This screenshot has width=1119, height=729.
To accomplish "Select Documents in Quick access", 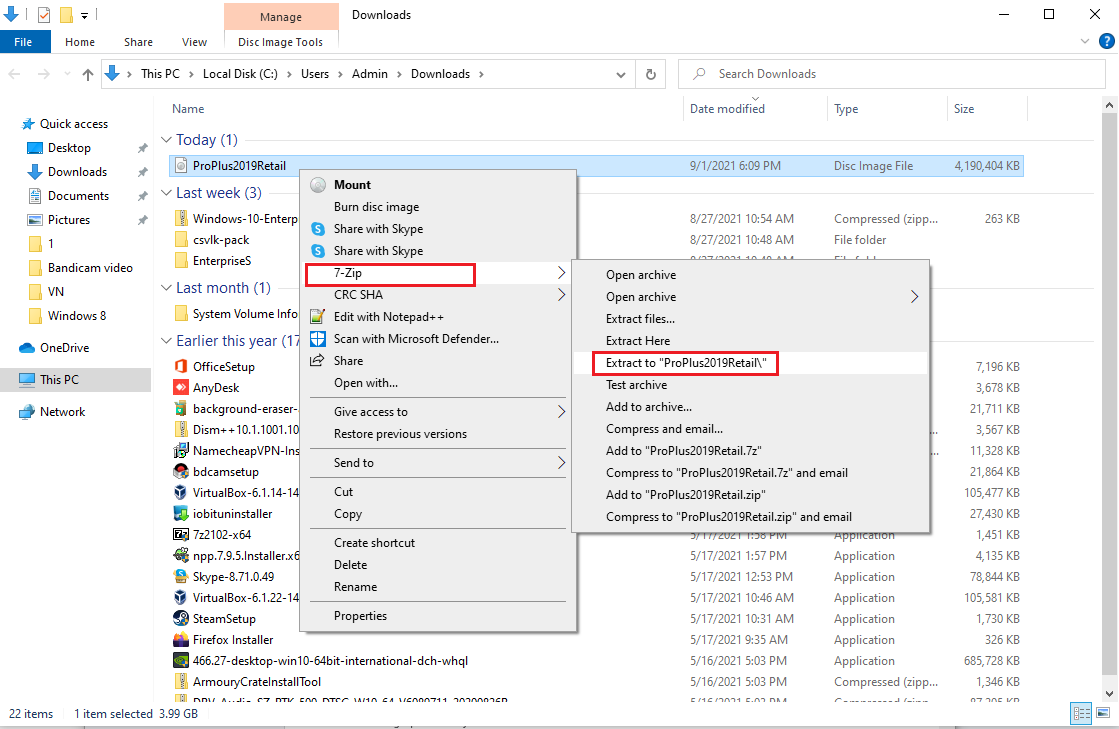I will click(x=78, y=196).
